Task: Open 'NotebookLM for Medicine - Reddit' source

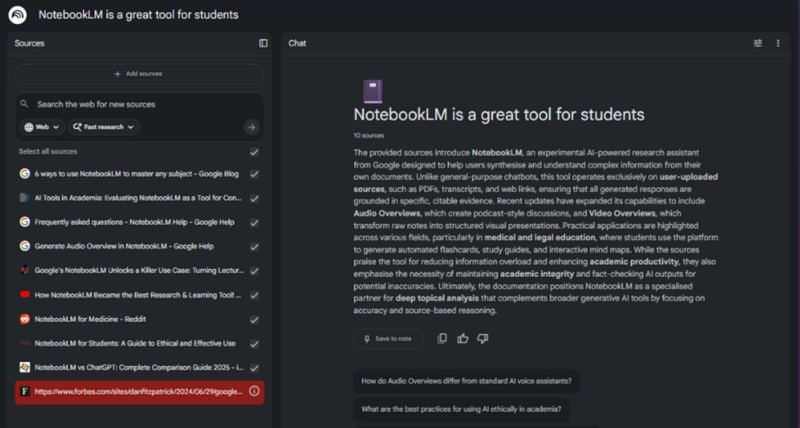Action: pos(90,319)
